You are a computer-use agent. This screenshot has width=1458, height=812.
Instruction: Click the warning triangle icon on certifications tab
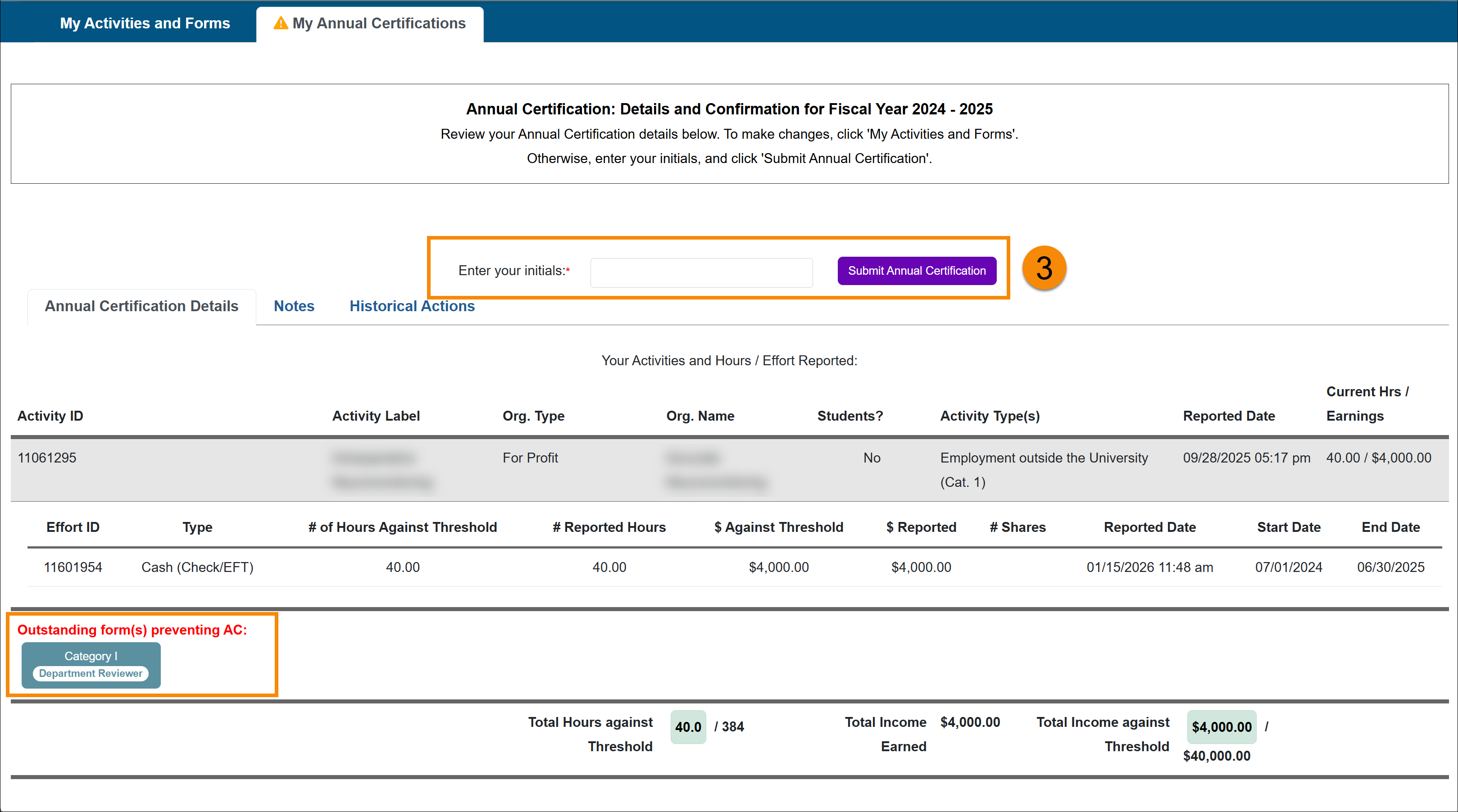(x=280, y=23)
